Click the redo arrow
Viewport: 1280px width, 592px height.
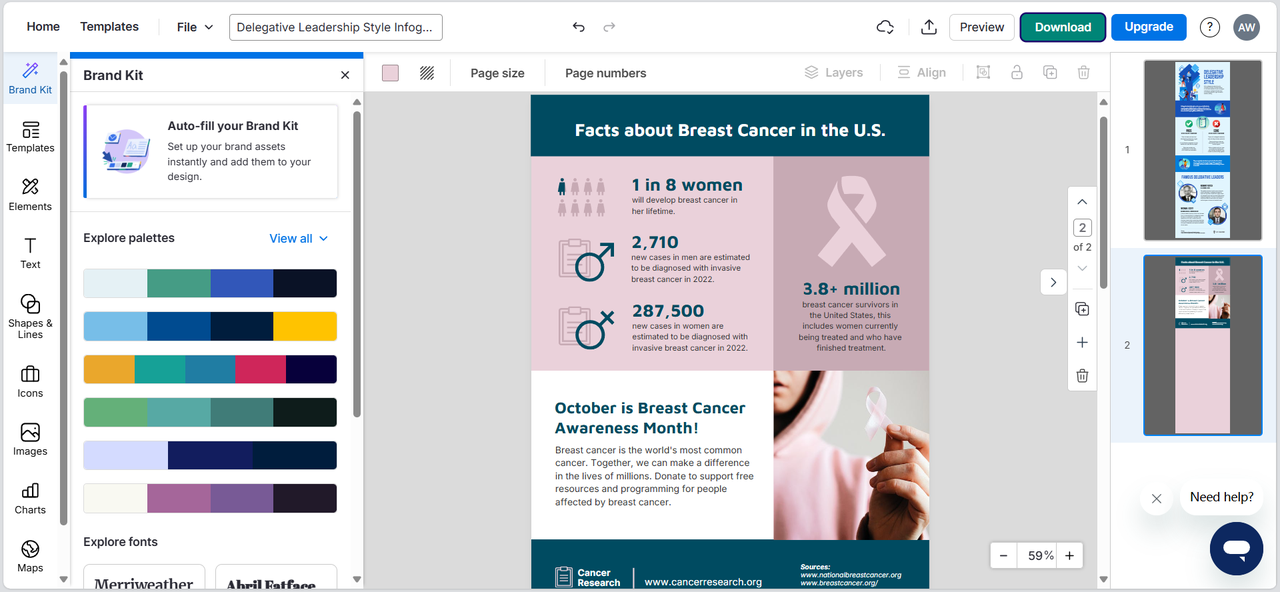(609, 27)
